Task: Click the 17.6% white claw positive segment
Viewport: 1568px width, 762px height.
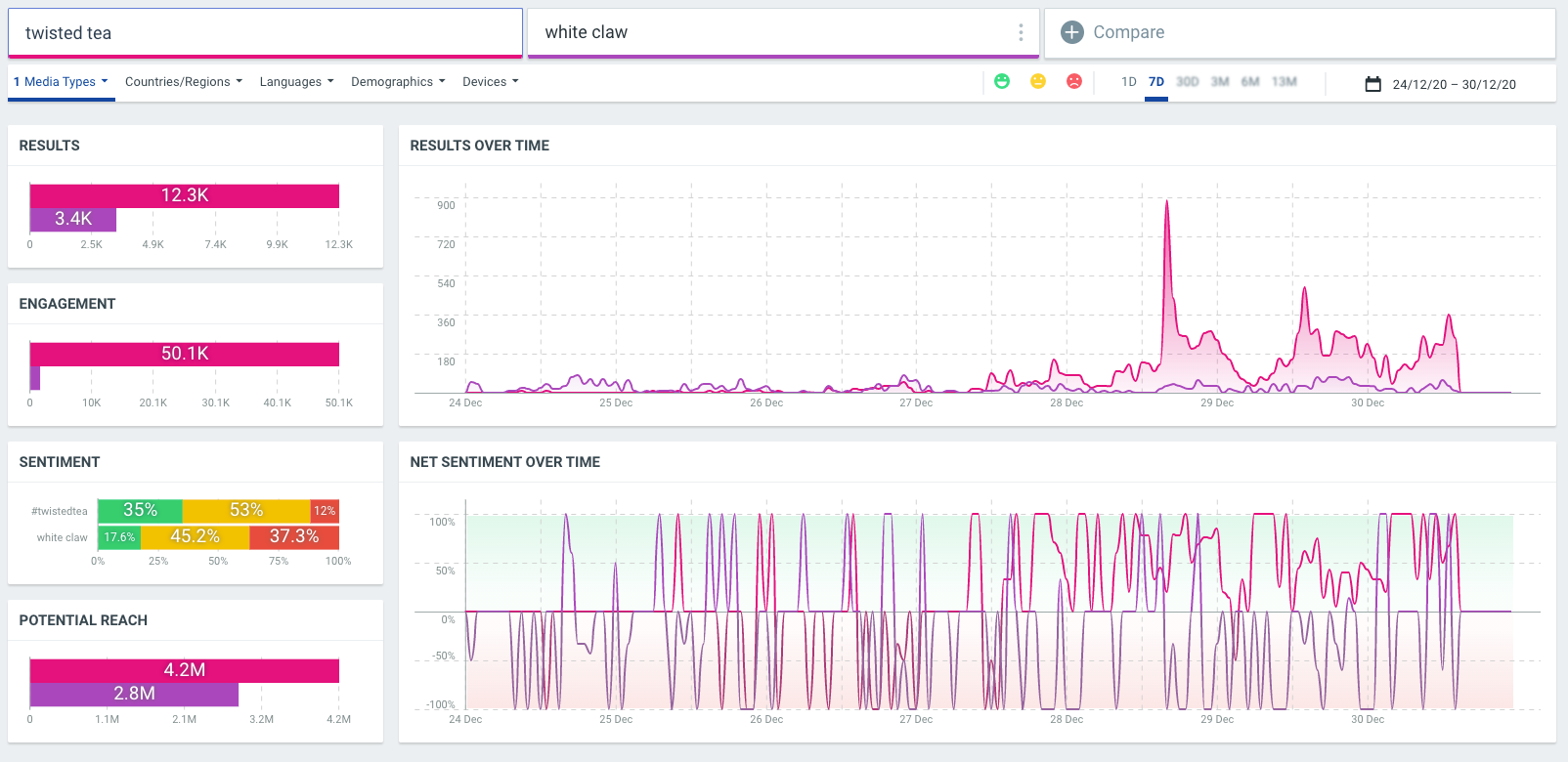Action: (119, 537)
